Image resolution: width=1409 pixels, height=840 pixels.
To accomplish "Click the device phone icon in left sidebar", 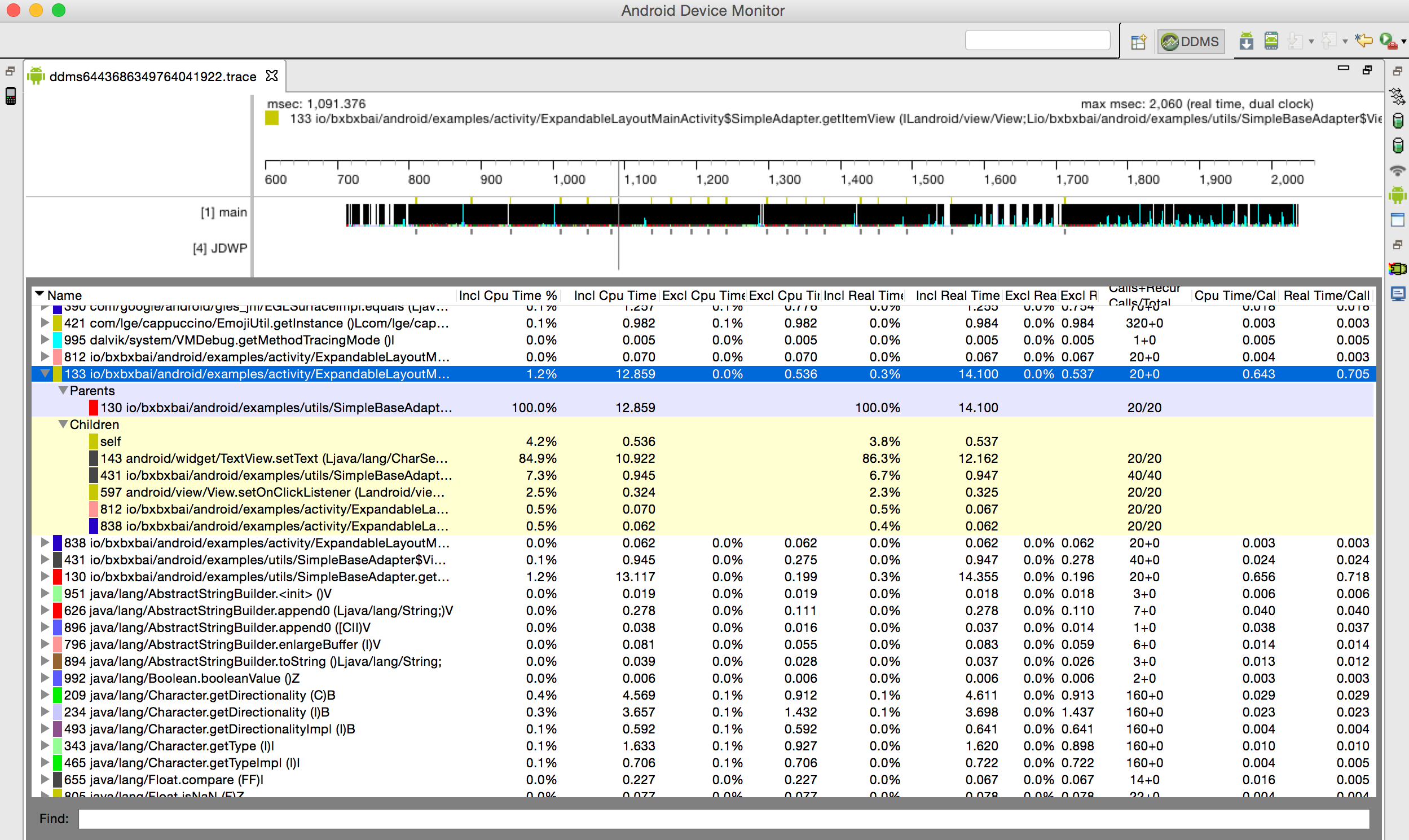I will pyautogui.click(x=11, y=96).
